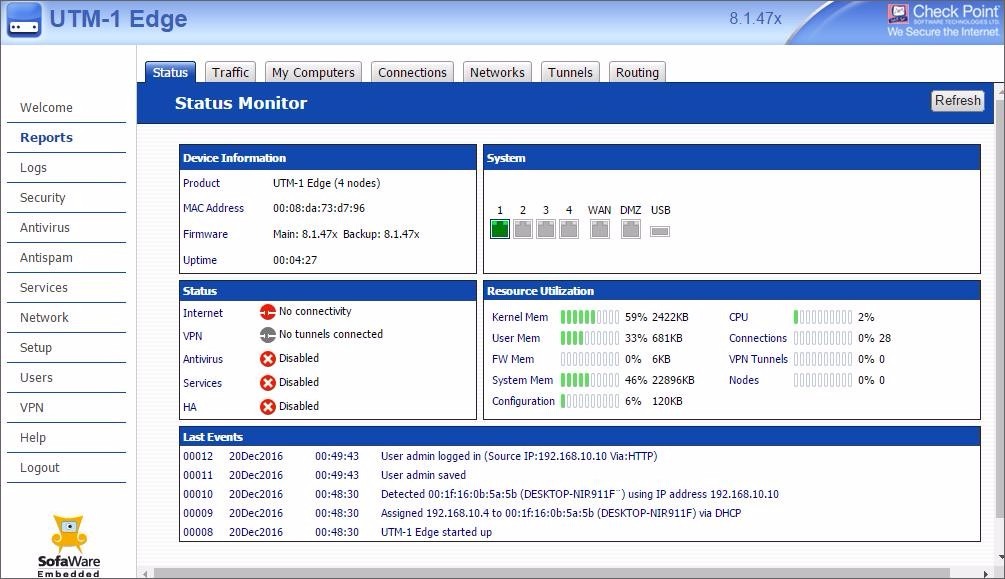Click the HA disabled red X icon
The width and height of the screenshot is (1005, 579).
268,407
